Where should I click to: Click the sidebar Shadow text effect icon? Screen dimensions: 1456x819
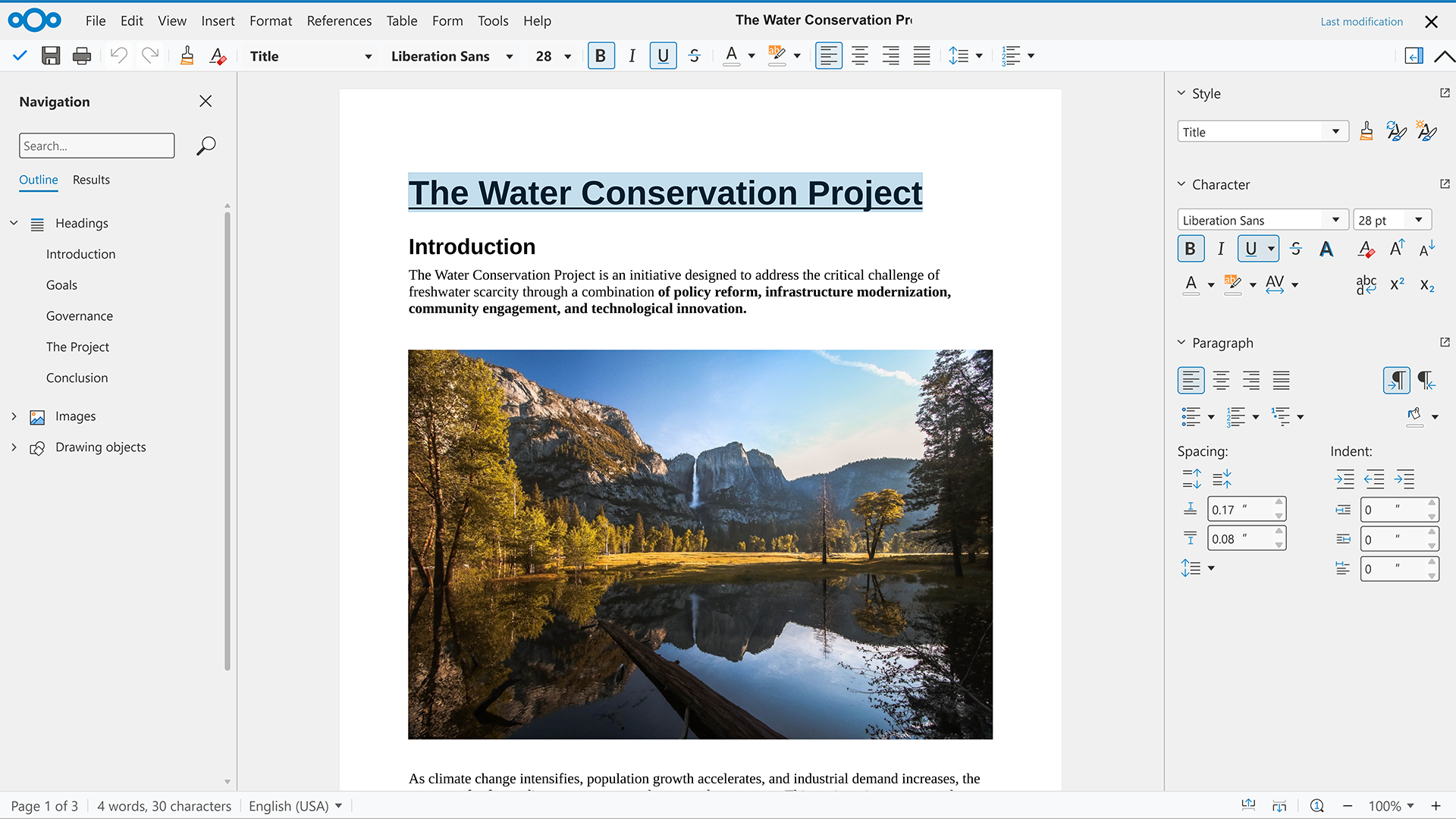1326,249
